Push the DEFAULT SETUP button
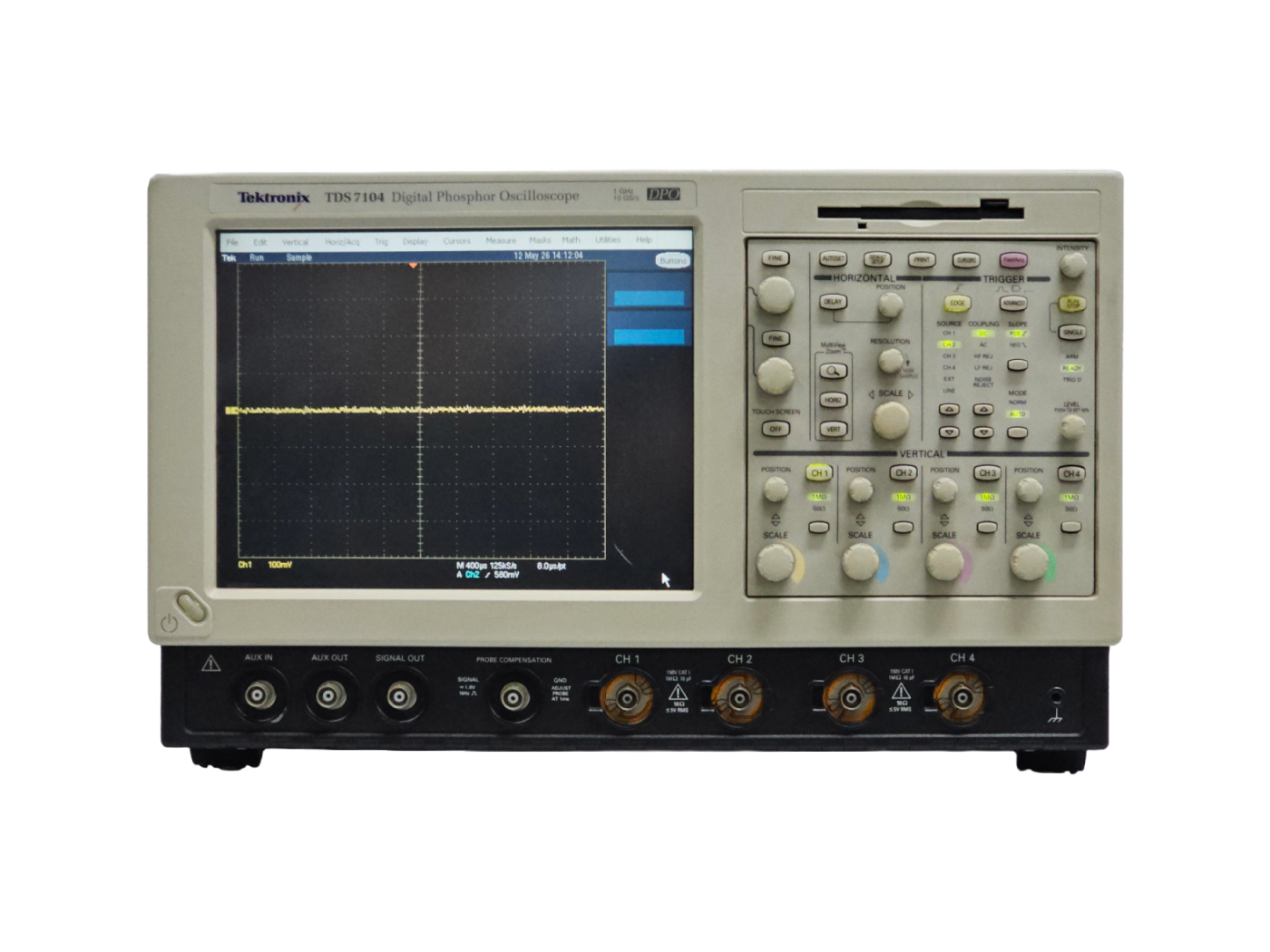The width and height of the screenshot is (1270, 952). (876, 260)
